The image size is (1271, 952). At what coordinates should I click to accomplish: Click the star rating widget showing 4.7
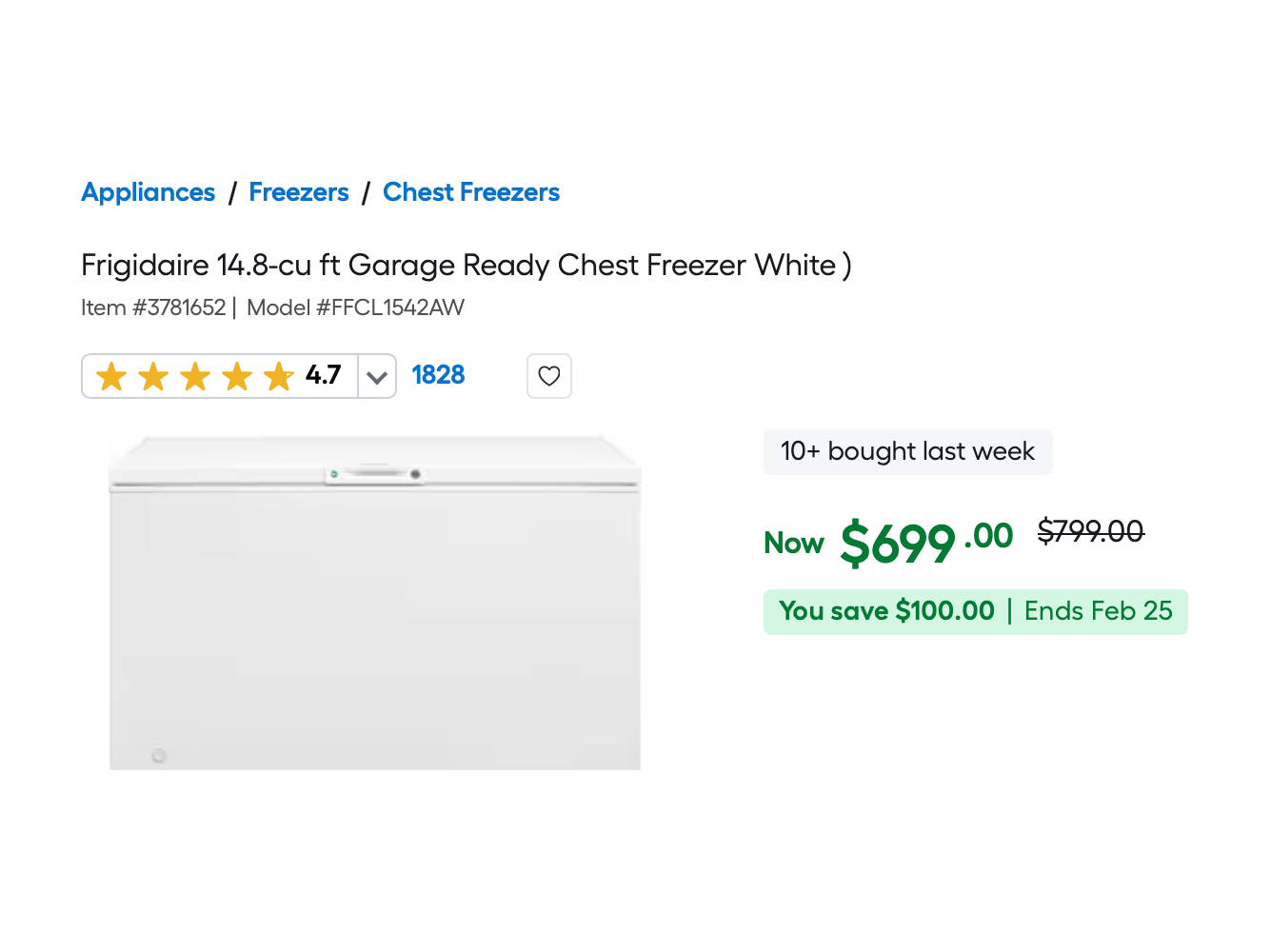[219, 375]
